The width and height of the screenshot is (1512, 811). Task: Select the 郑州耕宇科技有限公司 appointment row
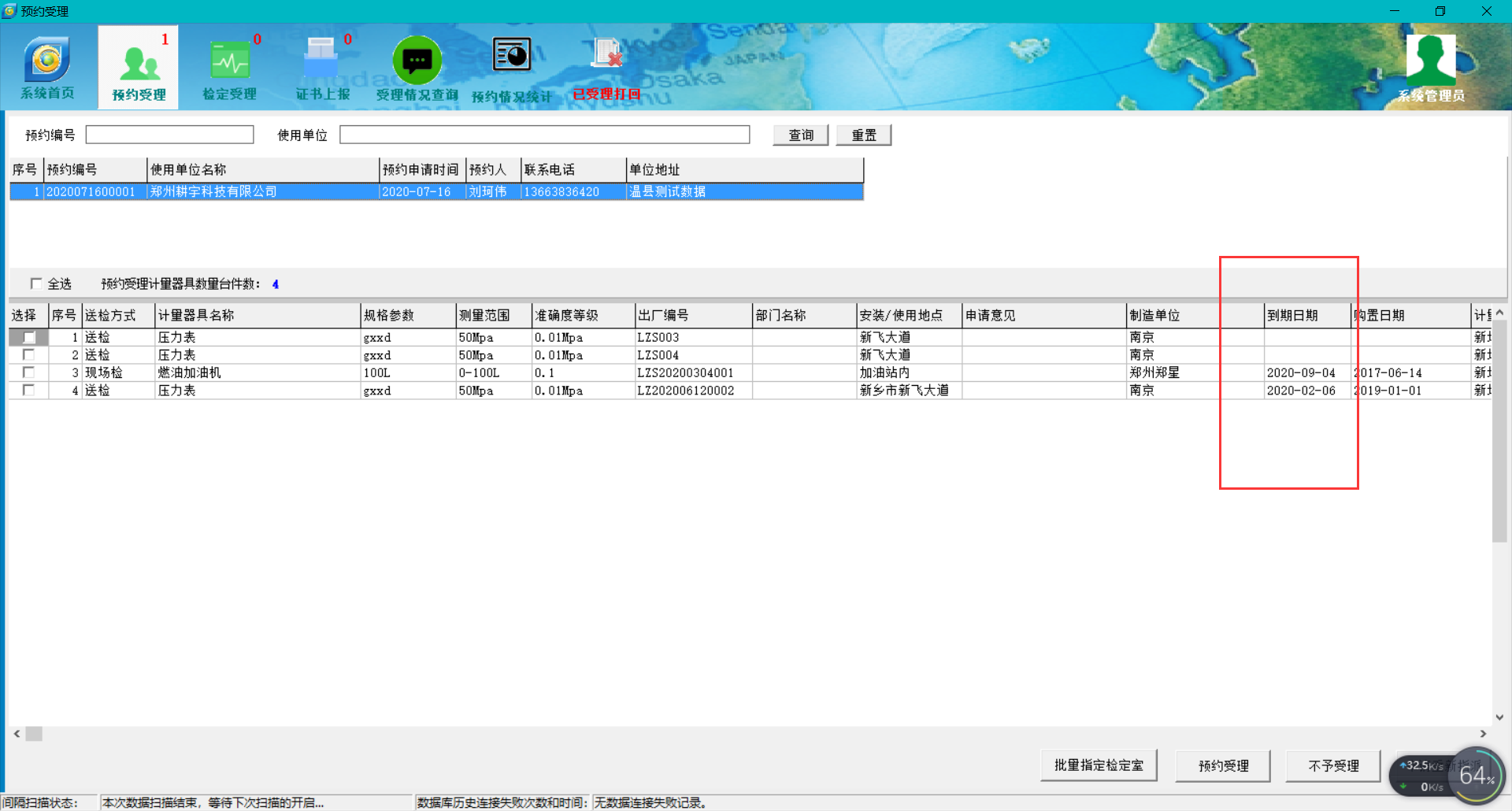click(213, 192)
